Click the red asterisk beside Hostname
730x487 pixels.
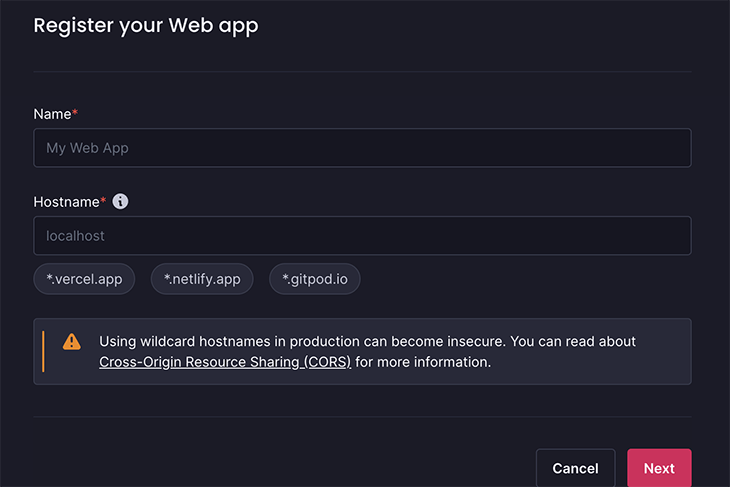103,201
